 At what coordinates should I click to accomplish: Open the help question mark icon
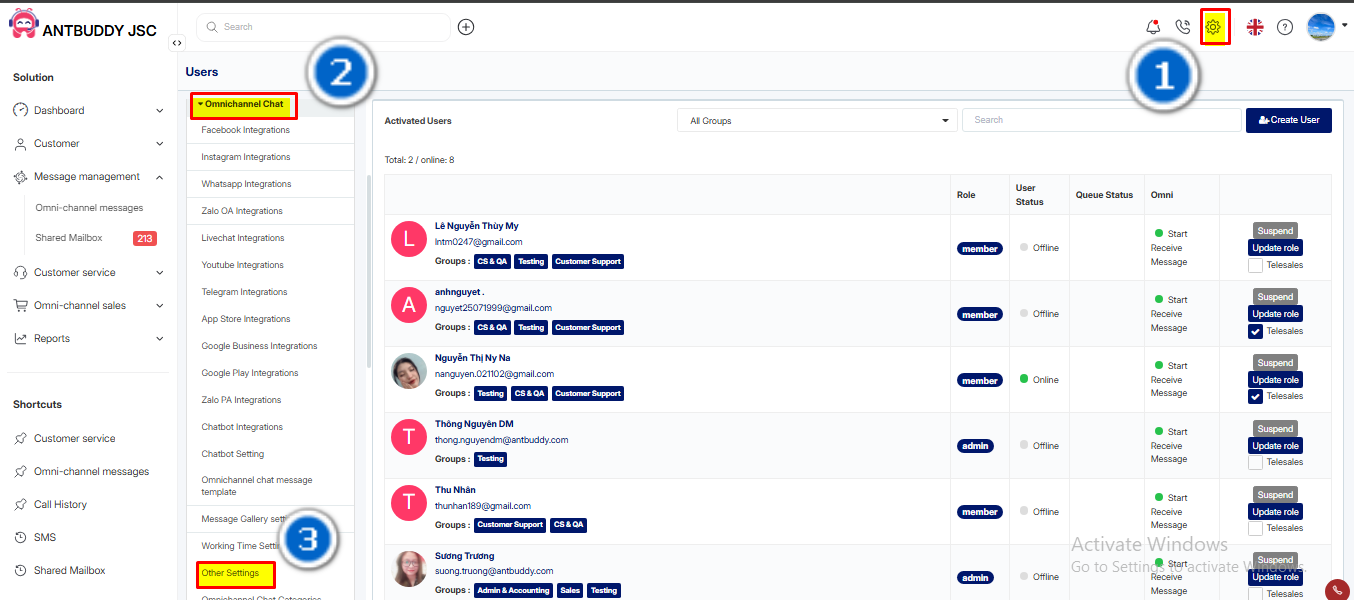1285,27
